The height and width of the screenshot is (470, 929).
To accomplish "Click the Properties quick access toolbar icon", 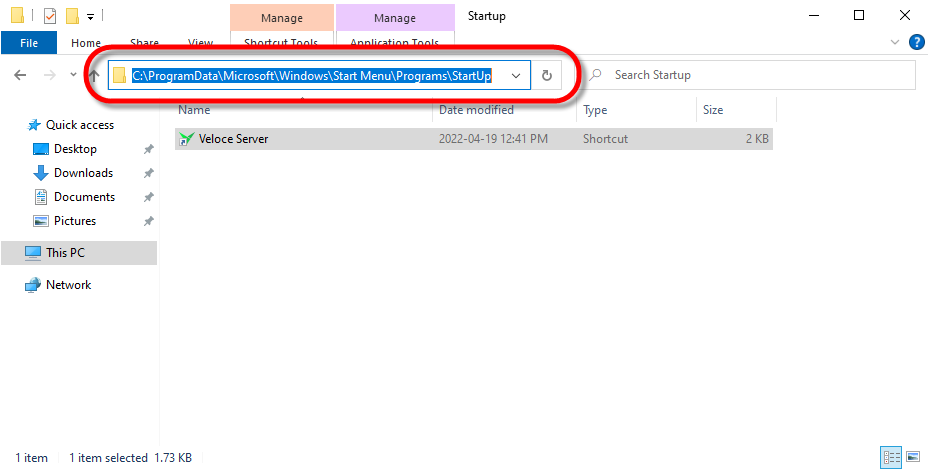I will click(50, 16).
